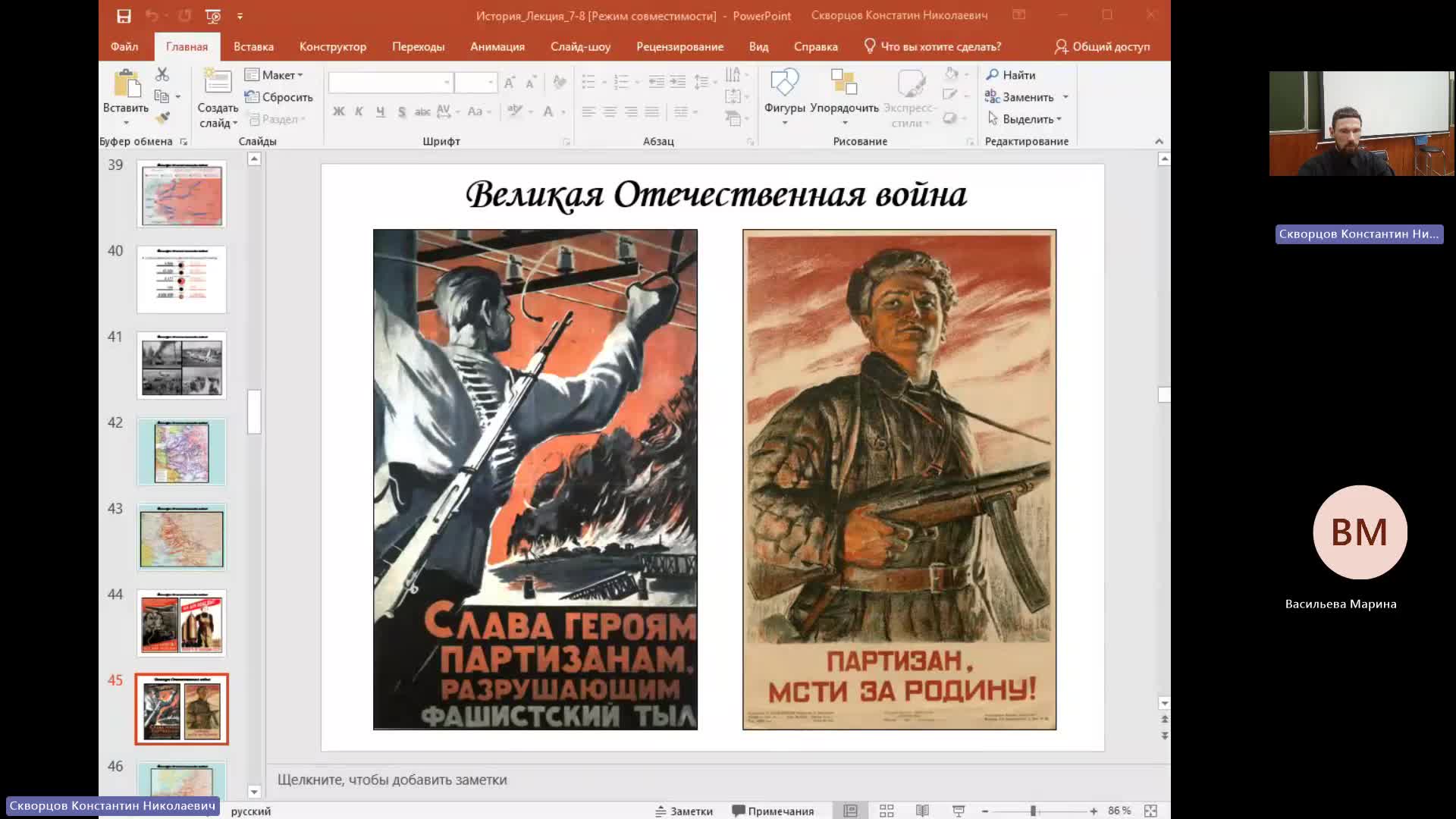Click 'Что вы хотите сделать?' search box
1456x819 pixels.
point(933,46)
